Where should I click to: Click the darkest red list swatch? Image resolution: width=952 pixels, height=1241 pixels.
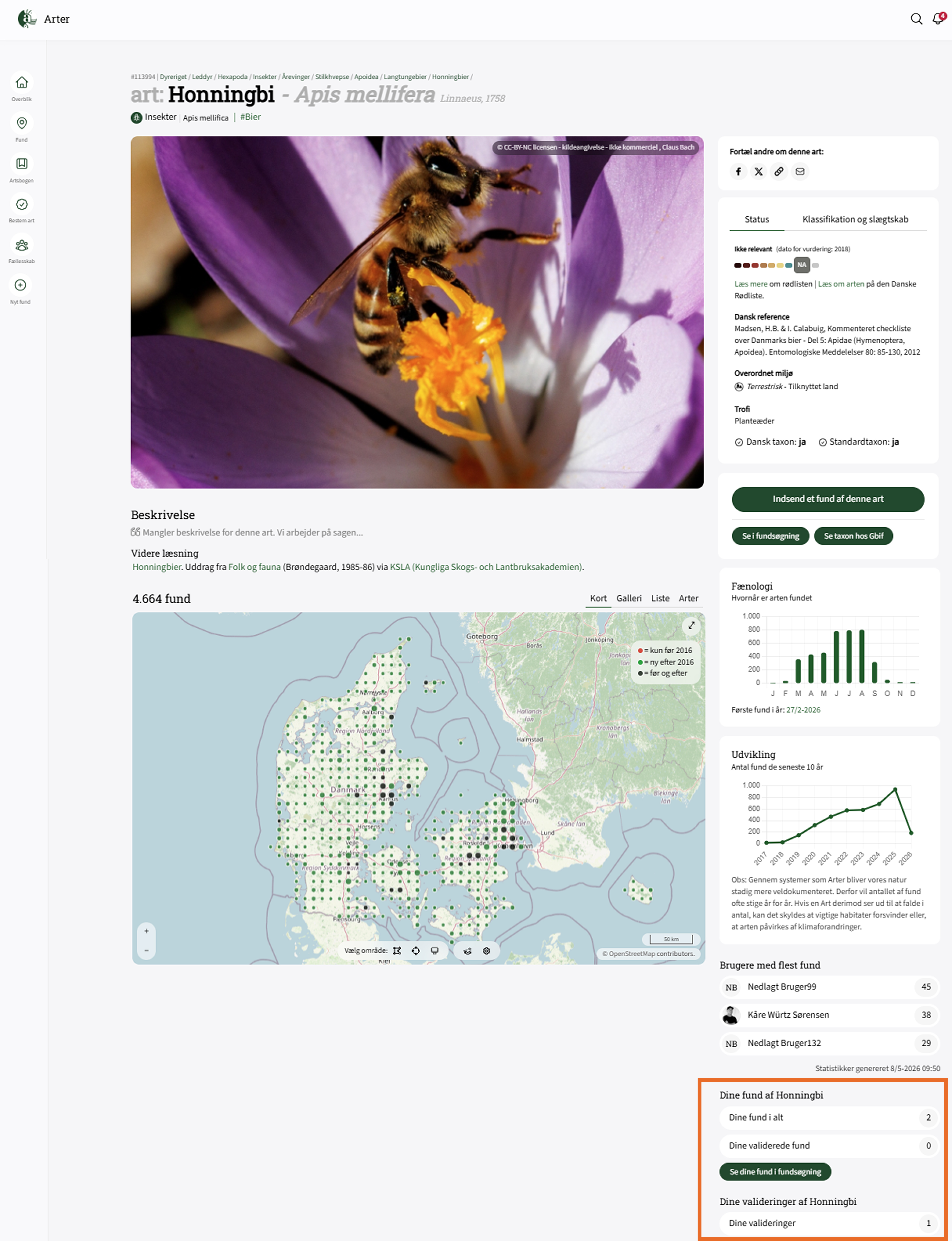(738, 265)
